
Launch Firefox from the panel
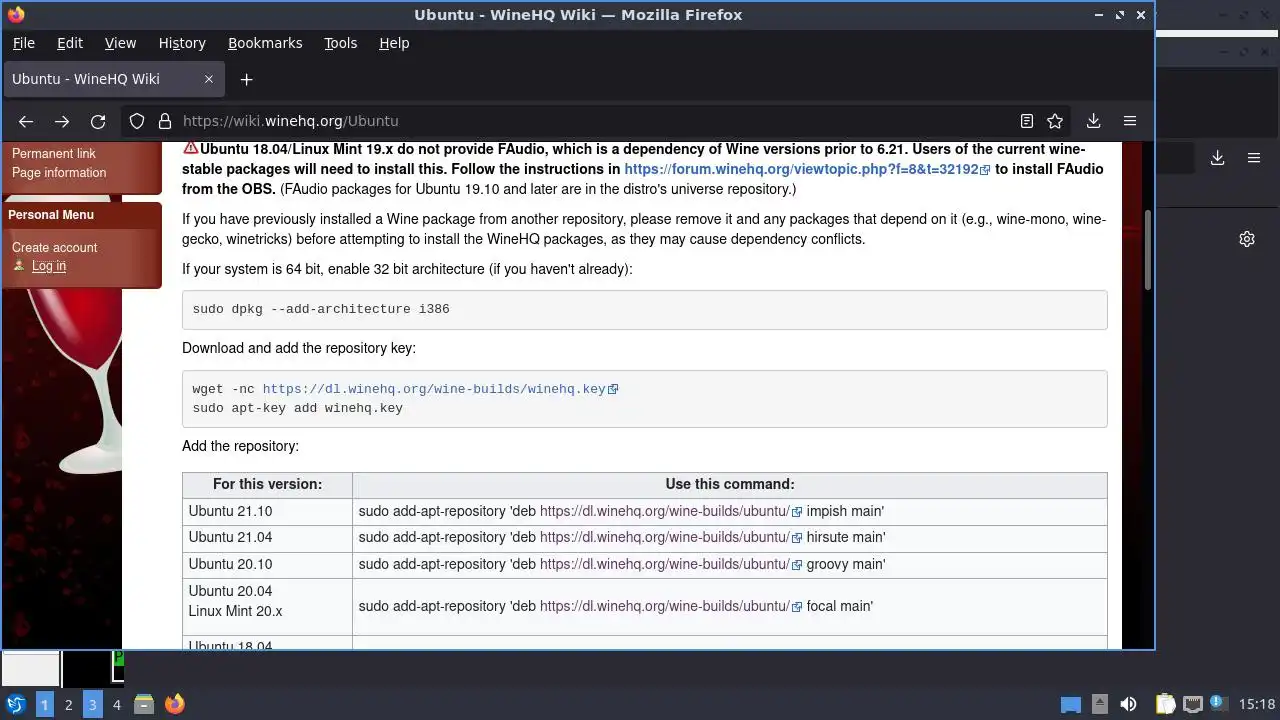click(175, 704)
